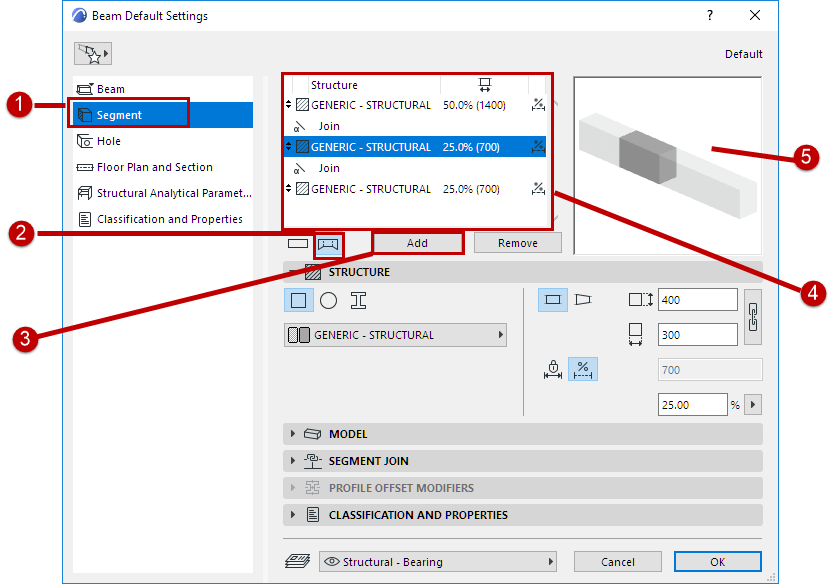Viewport: 828px width, 584px height.
Task: Toggle the chain link between height and width
Action: pos(752,317)
